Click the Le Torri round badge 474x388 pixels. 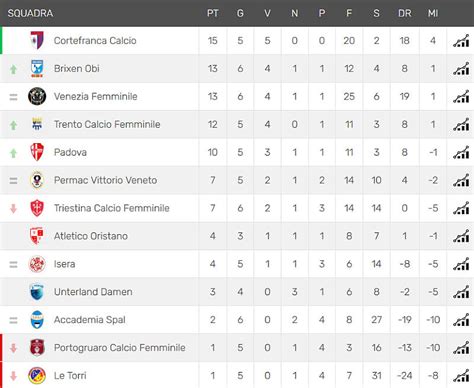37,375
